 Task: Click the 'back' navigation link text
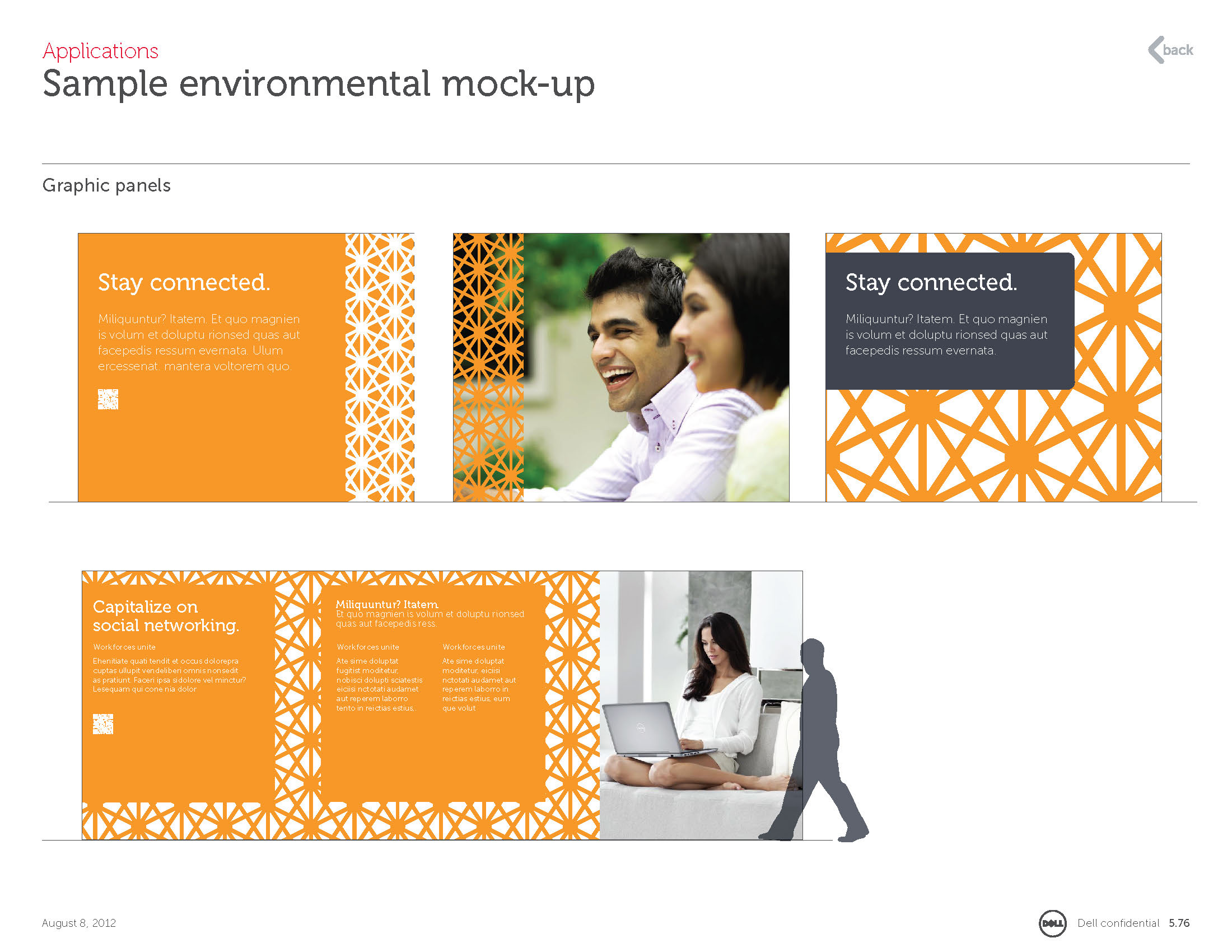click(1178, 50)
